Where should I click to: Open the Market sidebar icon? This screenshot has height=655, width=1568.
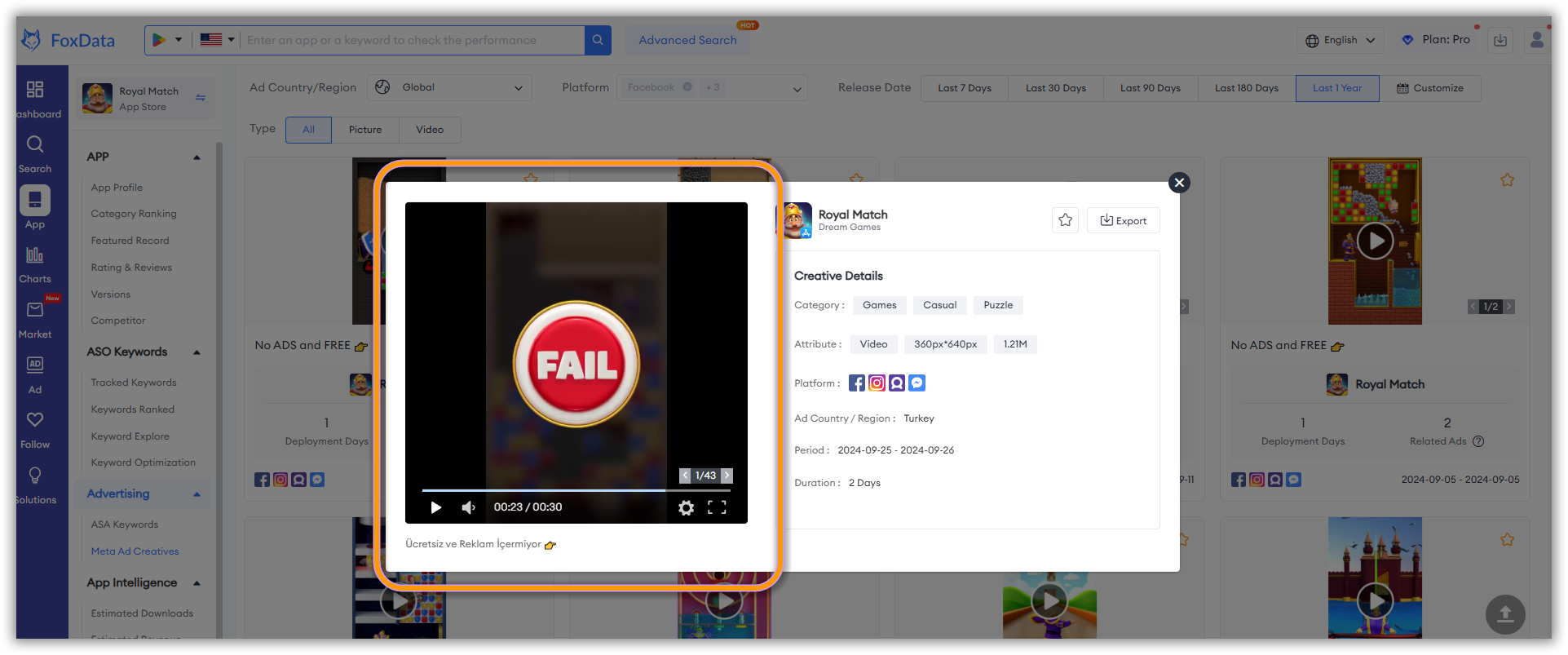(x=35, y=310)
